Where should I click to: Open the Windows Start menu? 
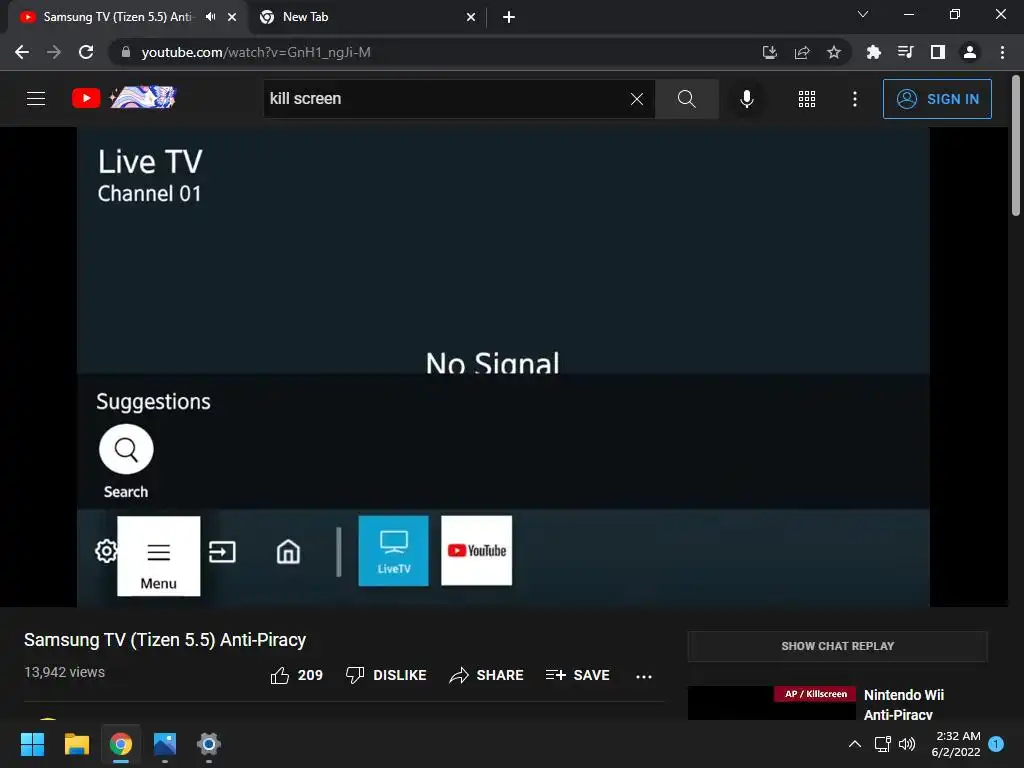pyautogui.click(x=33, y=744)
